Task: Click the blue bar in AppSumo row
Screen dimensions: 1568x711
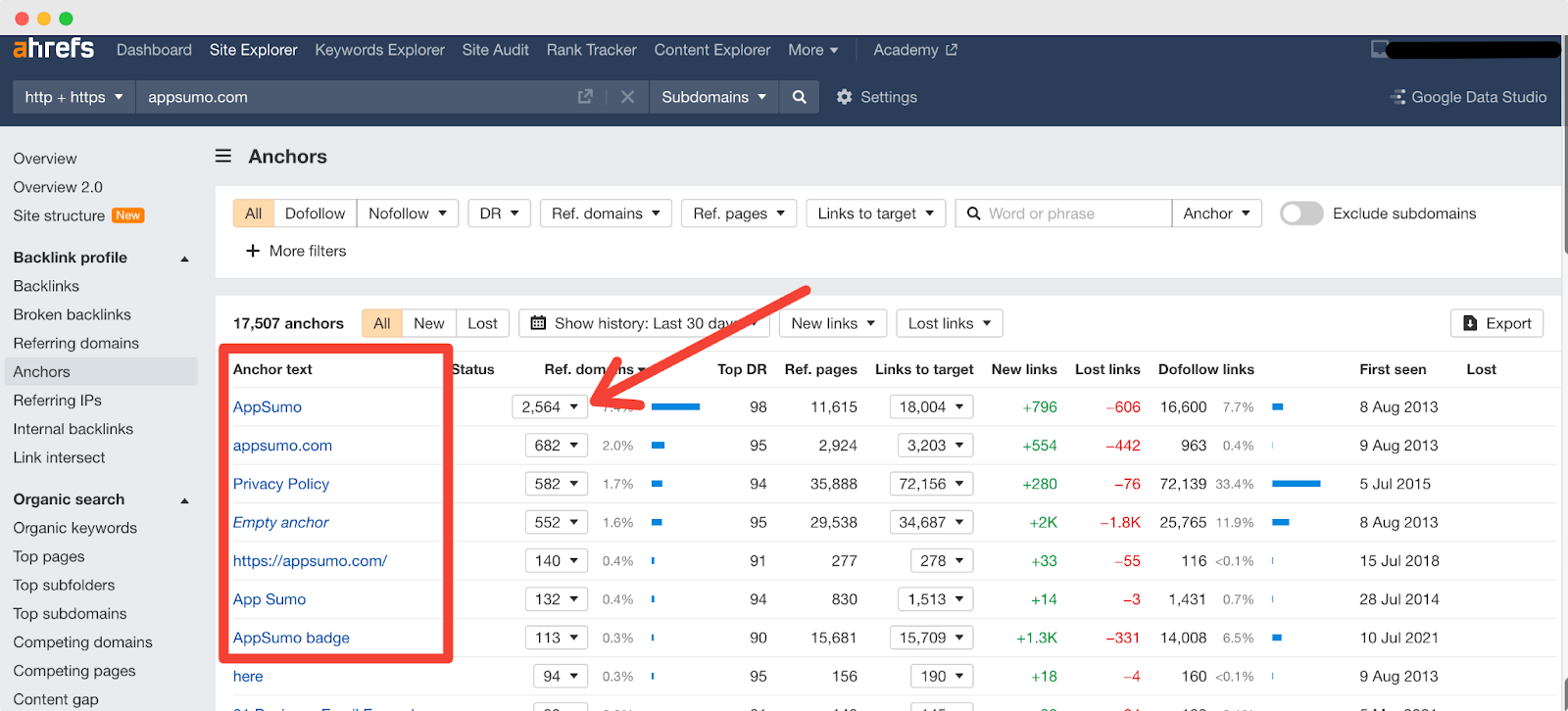Action: (x=675, y=406)
